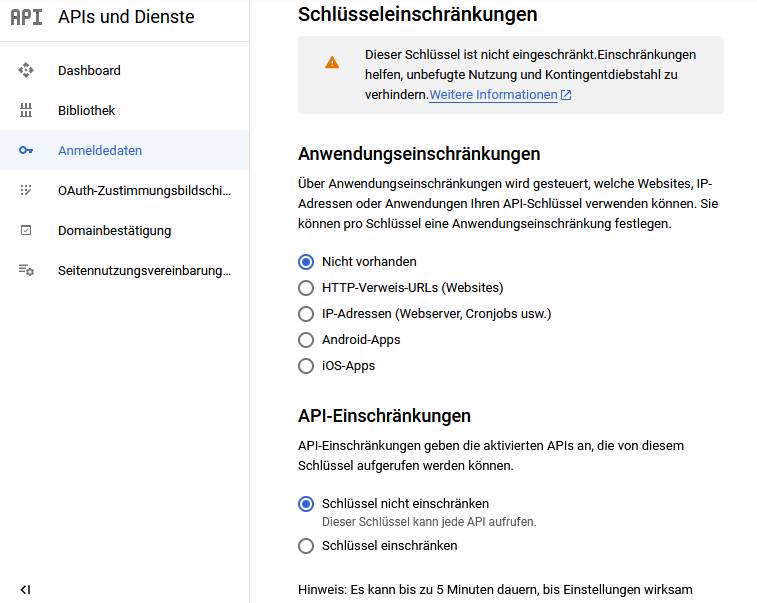Click external-link icon beside Weitere Informationen
Screen dimensions: 757x603
coord(566,95)
